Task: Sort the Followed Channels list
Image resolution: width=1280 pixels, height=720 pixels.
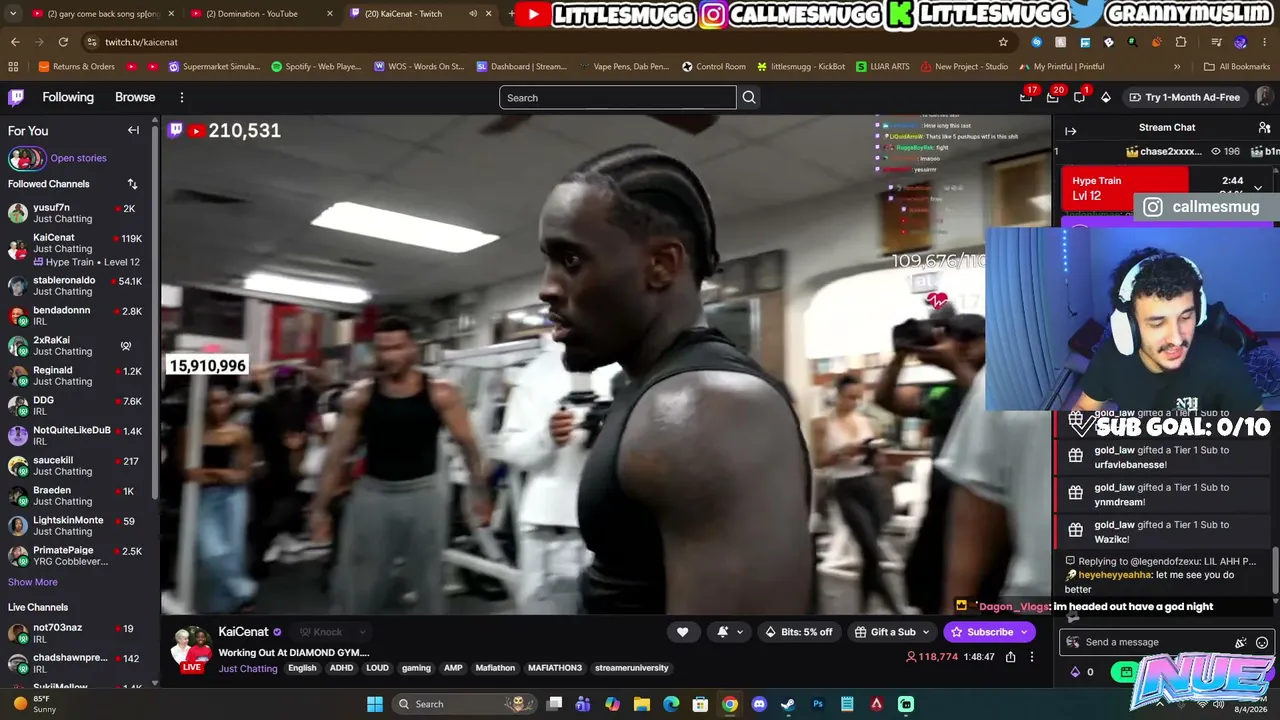Action: pyautogui.click(x=132, y=184)
